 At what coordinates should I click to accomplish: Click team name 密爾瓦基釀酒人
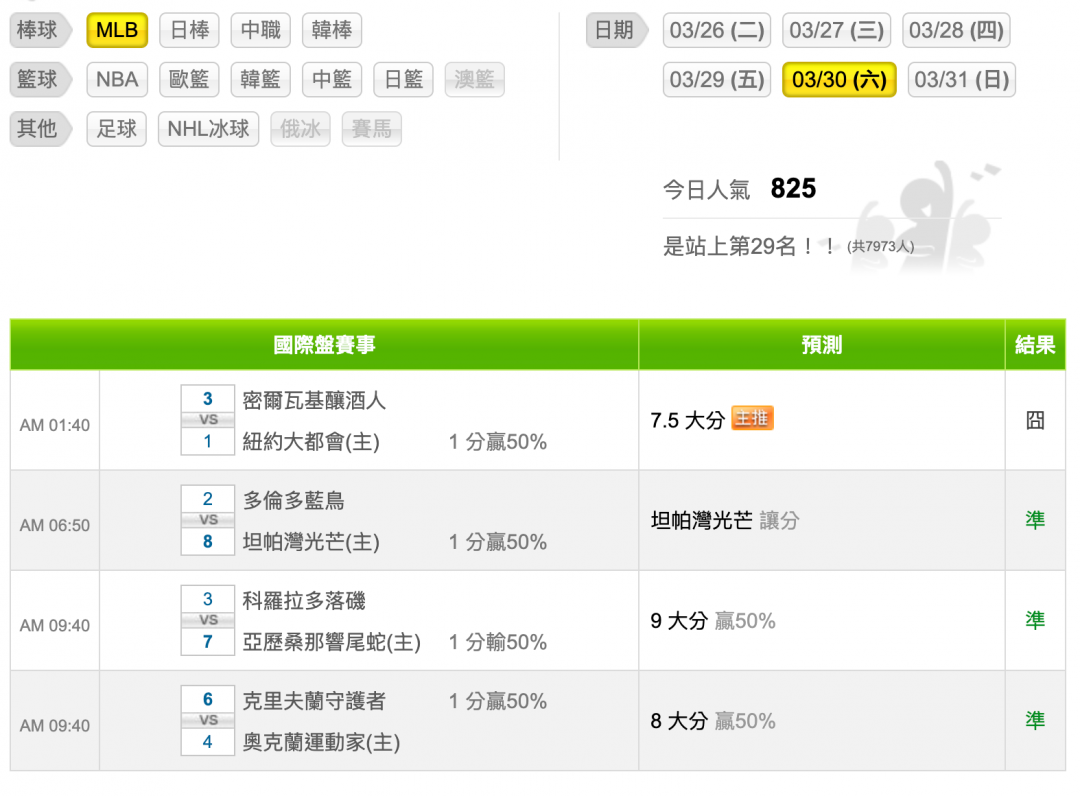click(314, 400)
